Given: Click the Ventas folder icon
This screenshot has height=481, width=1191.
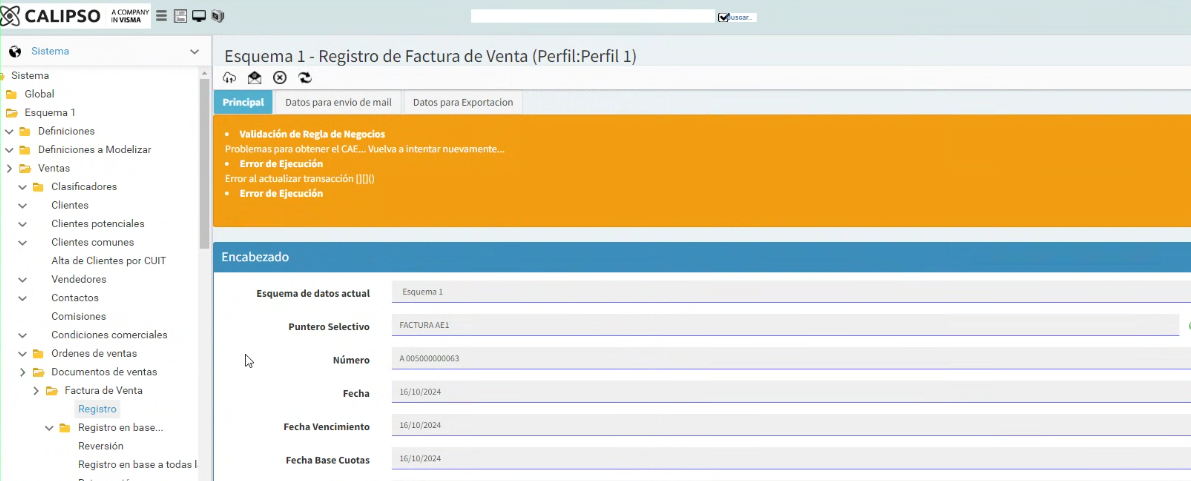Looking at the screenshot, I should 24,168.
